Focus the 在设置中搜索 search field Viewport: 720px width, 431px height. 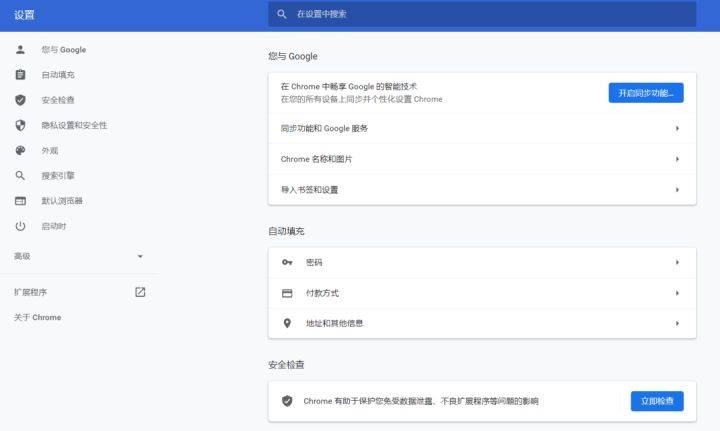482,14
